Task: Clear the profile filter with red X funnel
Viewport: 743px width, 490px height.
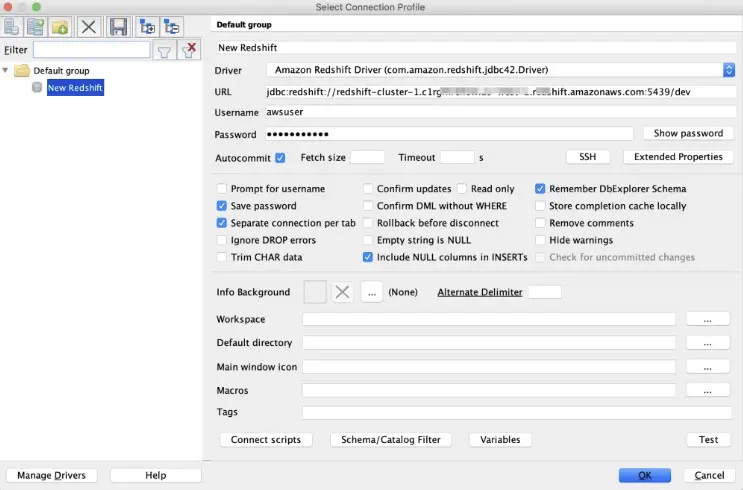Action: coord(189,50)
